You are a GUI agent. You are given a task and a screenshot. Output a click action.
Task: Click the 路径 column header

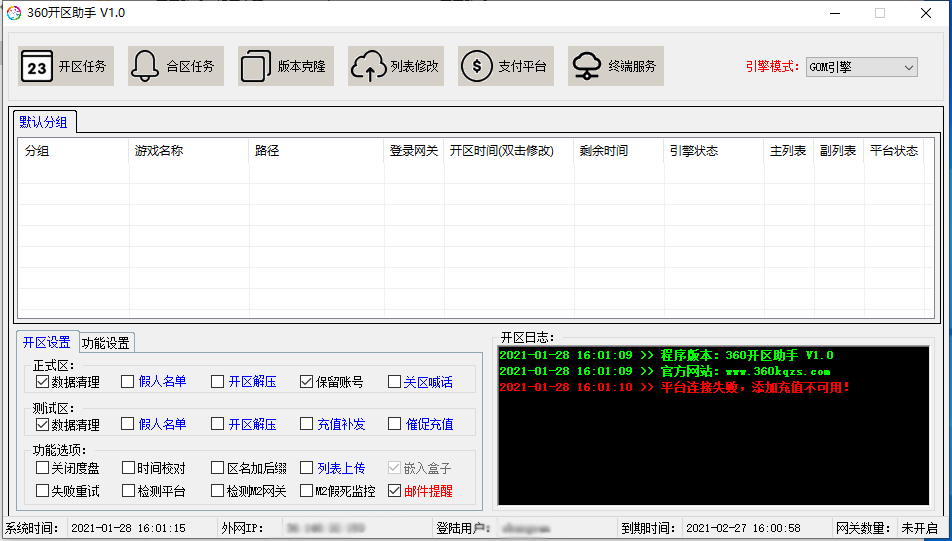[x=316, y=151]
